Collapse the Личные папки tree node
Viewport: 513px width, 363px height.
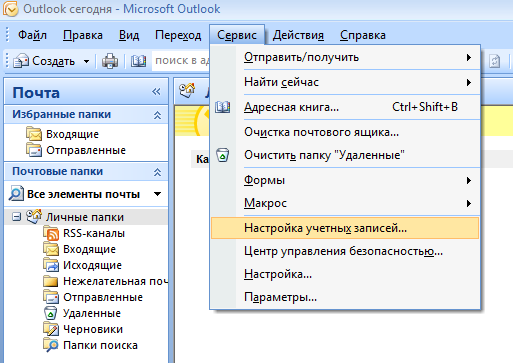click(16, 217)
